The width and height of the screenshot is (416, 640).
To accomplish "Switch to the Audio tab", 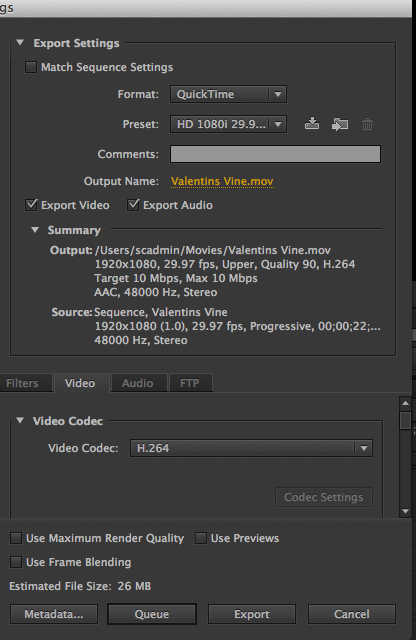I will coord(138,383).
